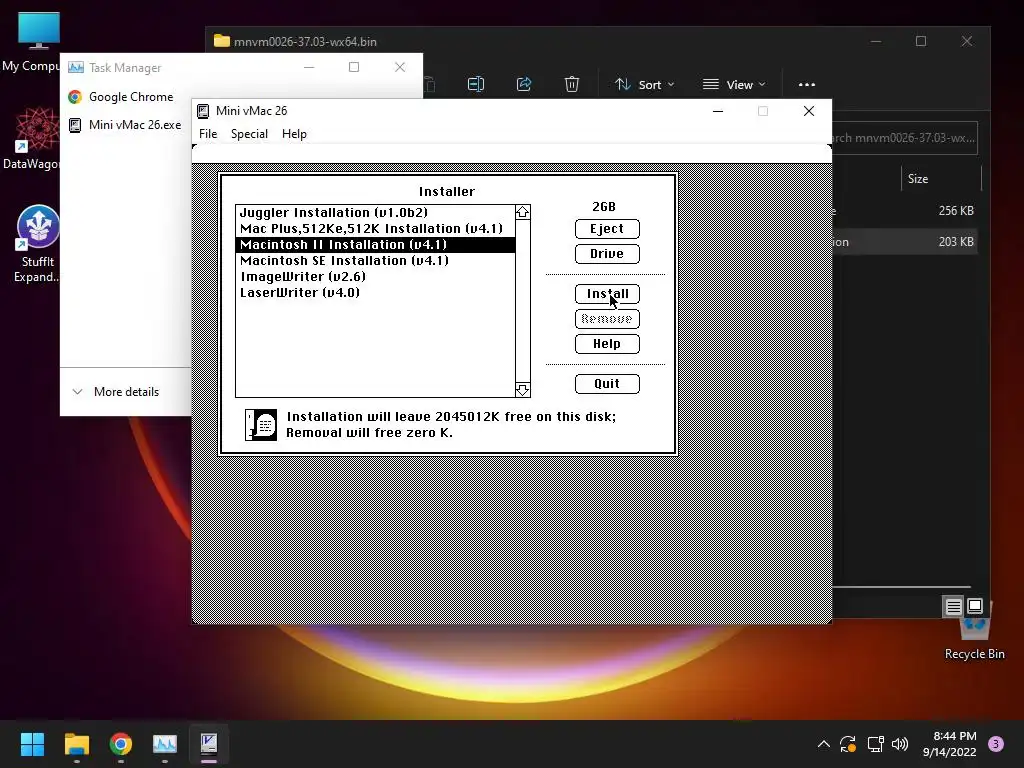Open the Help menu in Mini vMac
The height and width of the screenshot is (768, 1024).
(294, 134)
